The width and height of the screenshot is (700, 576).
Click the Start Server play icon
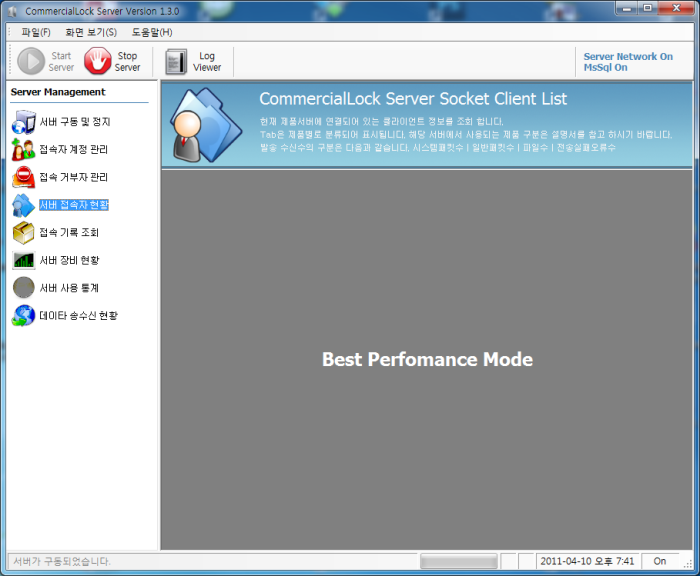[31, 61]
